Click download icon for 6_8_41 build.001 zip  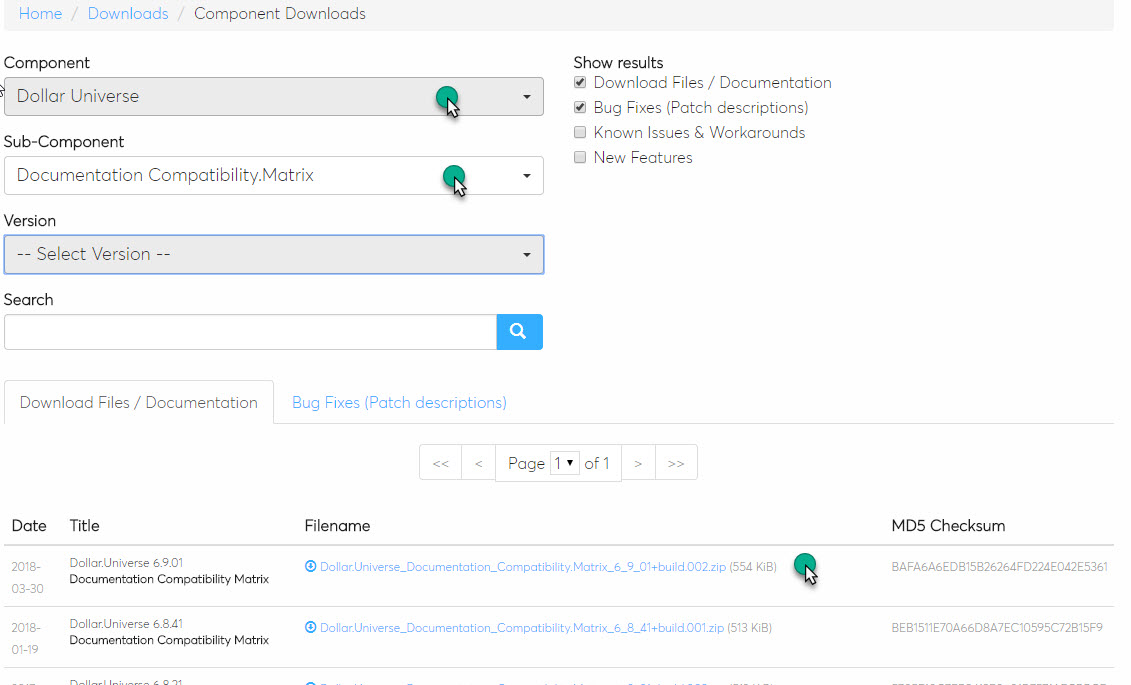310,627
